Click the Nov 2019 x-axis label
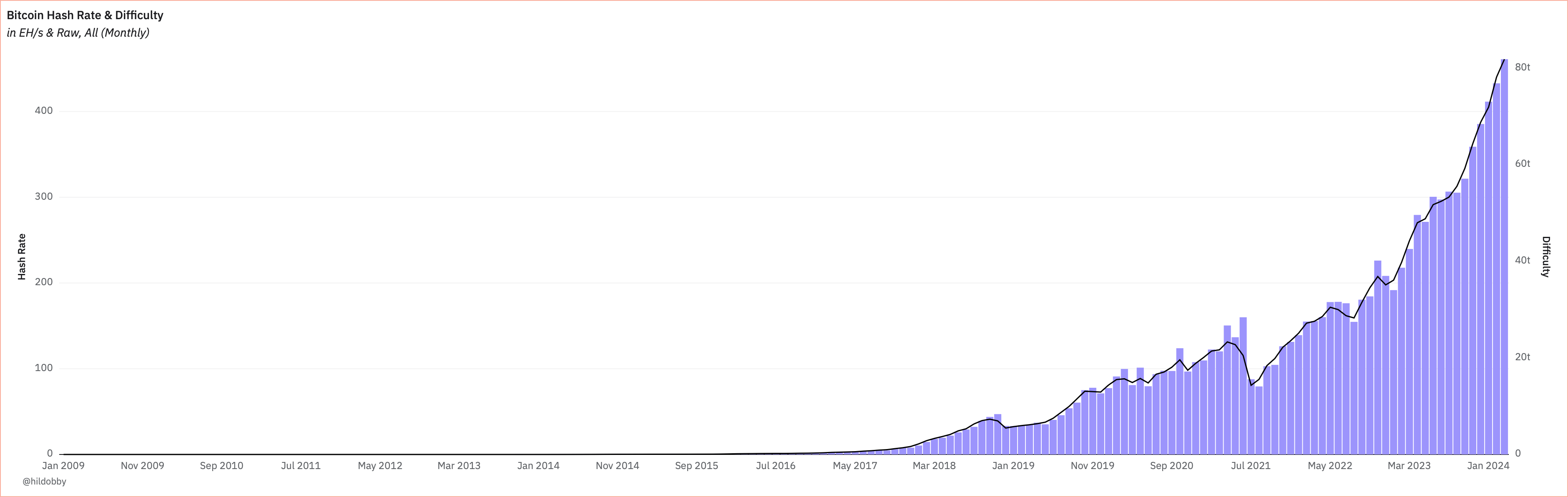The height and width of the screenshot is (497, 1568). pyautogui.click(x=1092, y=466)
